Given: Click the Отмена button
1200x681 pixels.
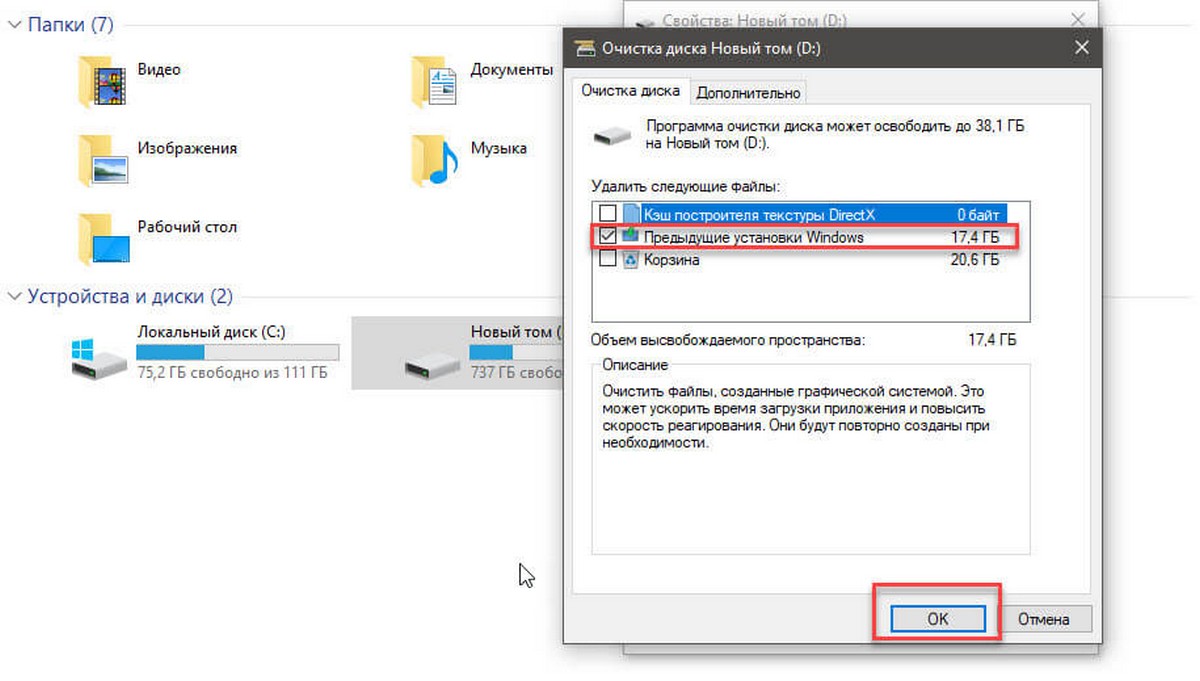Looking at the screenshot, I should 1044,619.
